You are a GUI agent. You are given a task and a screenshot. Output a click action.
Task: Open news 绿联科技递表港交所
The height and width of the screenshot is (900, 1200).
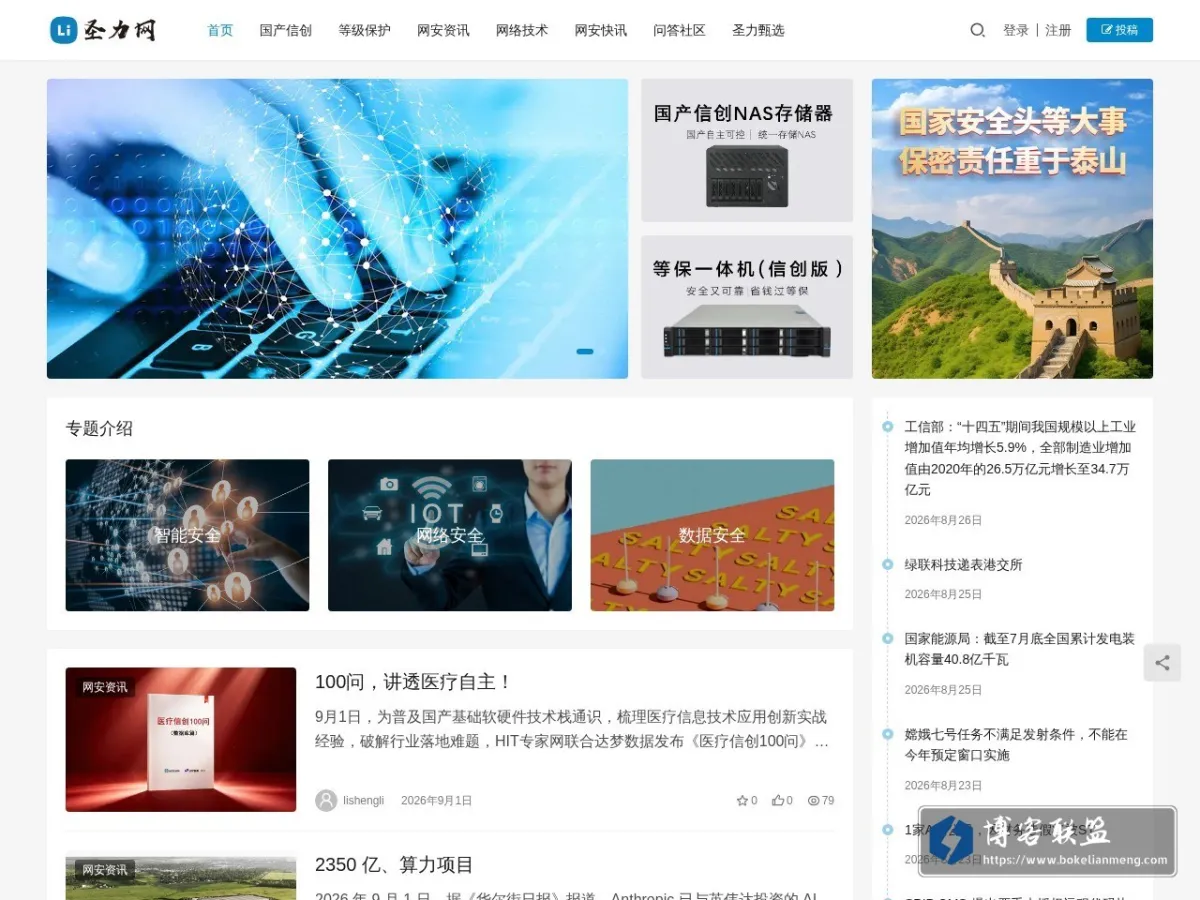click(964, 564)
